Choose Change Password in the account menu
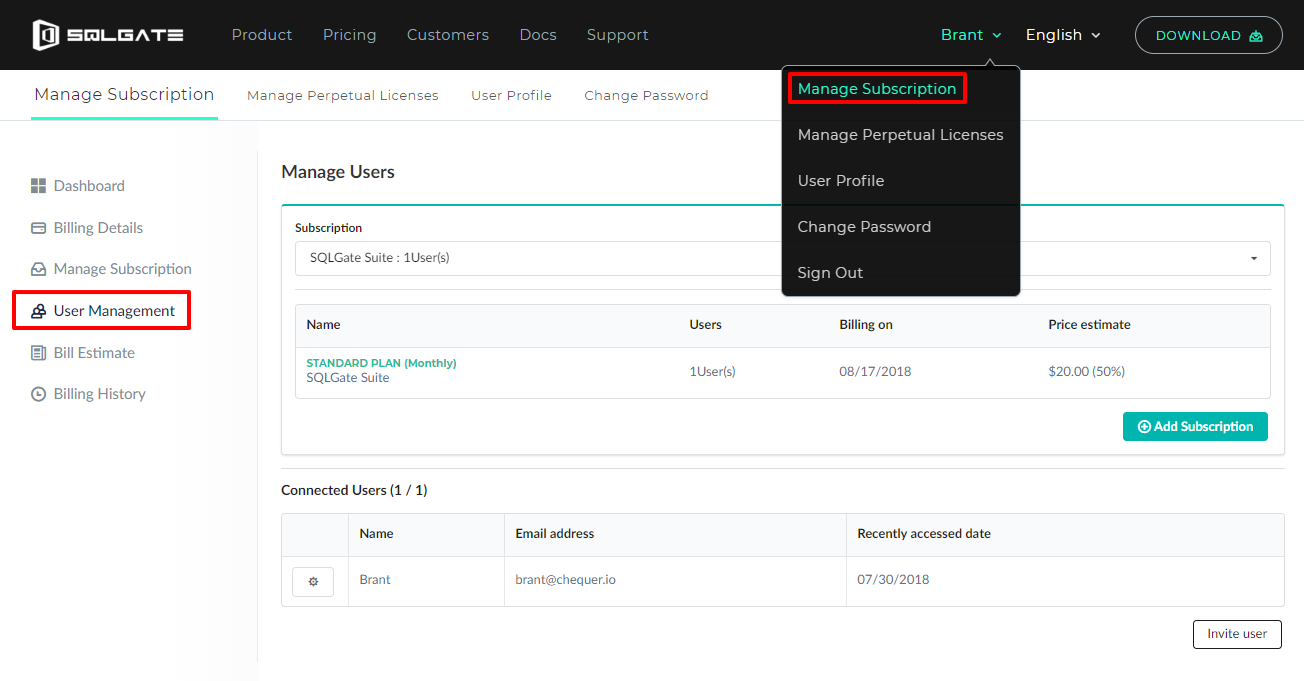The height and width of the screenshot is (681, 1304). tap(864, 227)
